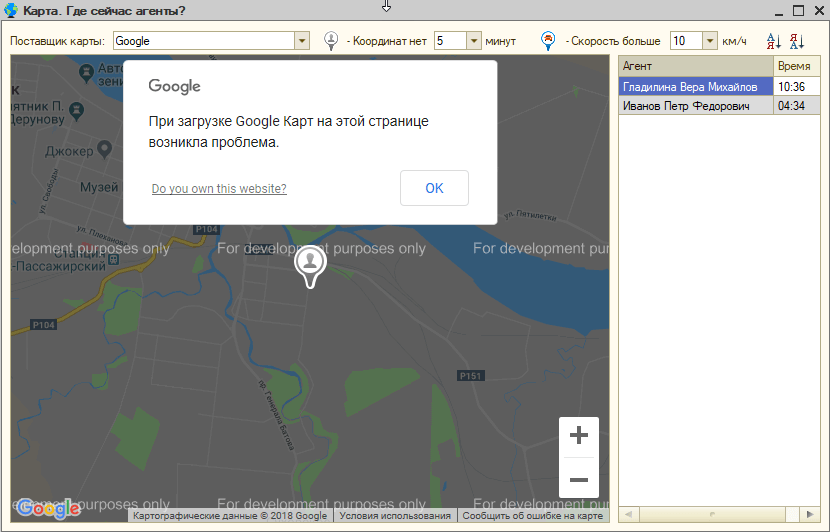The height and width of the screenshot is (532, 830).
Task: Zoom in the map with plus button
Action: coord(579,435)
